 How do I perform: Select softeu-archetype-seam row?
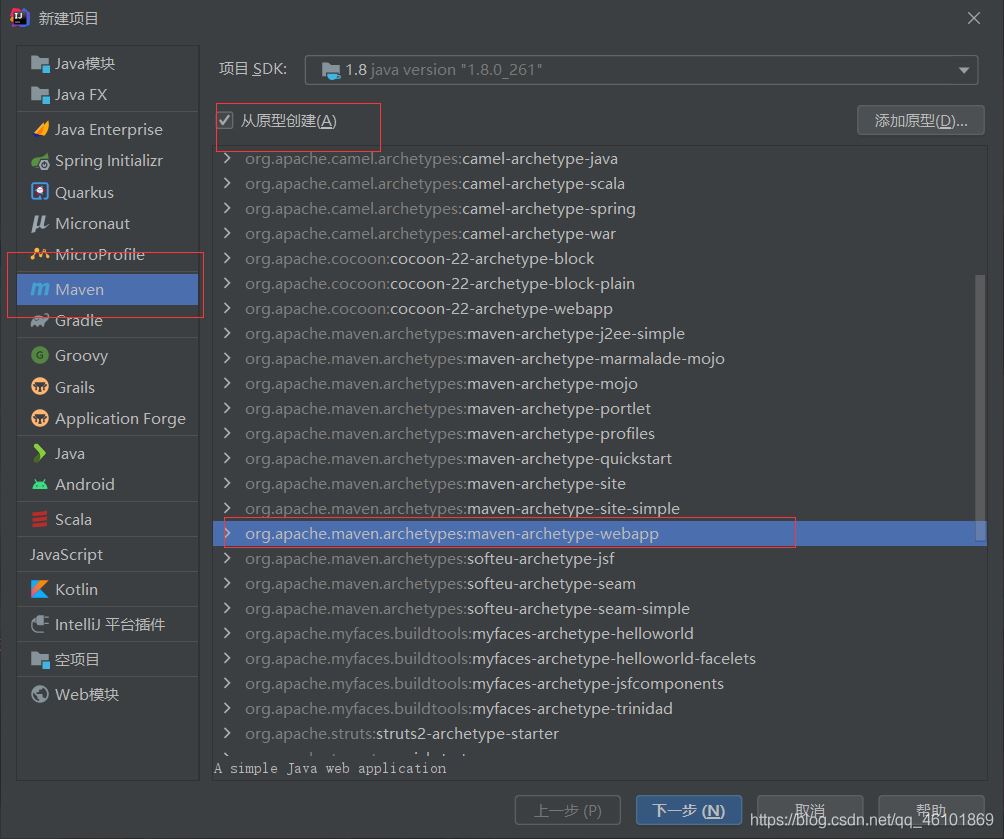pyautogui.click(x=599, y=583)
